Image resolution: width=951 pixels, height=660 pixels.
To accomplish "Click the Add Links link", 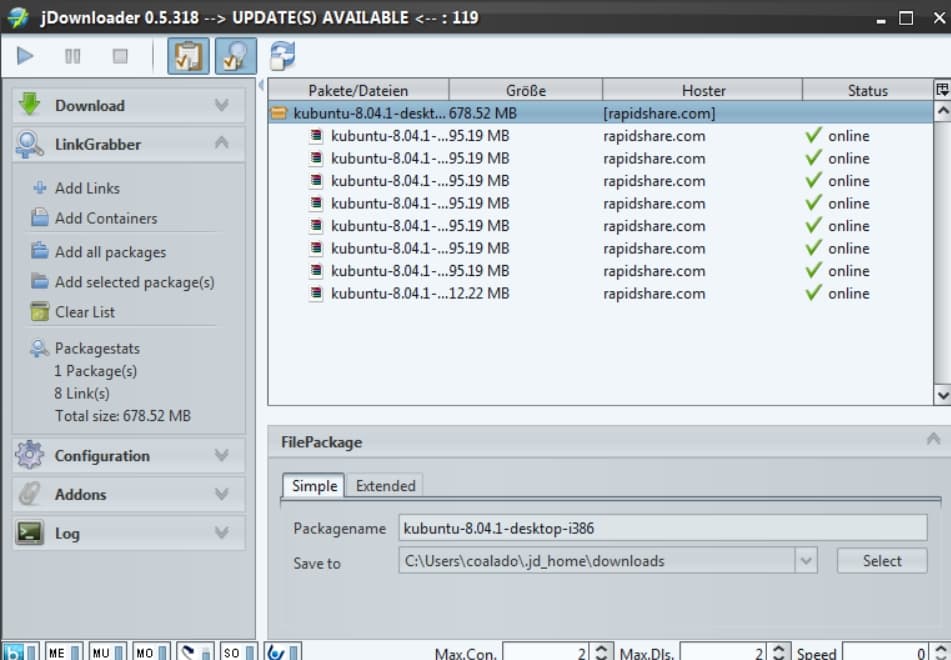I will click(87, 188).
